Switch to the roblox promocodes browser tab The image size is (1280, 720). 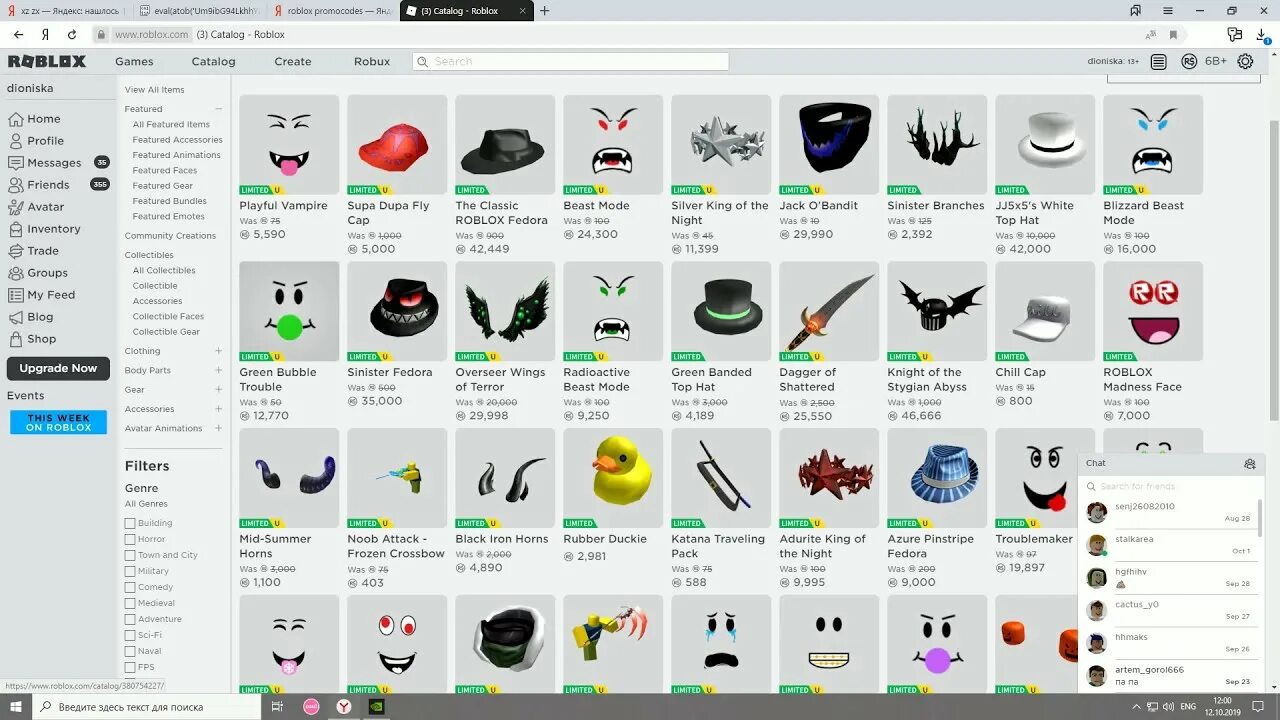[x=331, y=11]
